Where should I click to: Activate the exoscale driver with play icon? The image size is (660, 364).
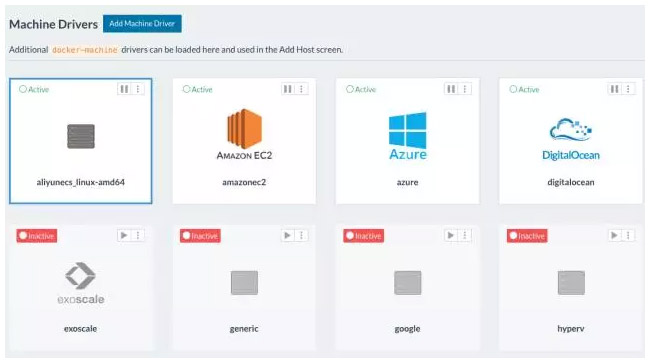pos(124,235)
